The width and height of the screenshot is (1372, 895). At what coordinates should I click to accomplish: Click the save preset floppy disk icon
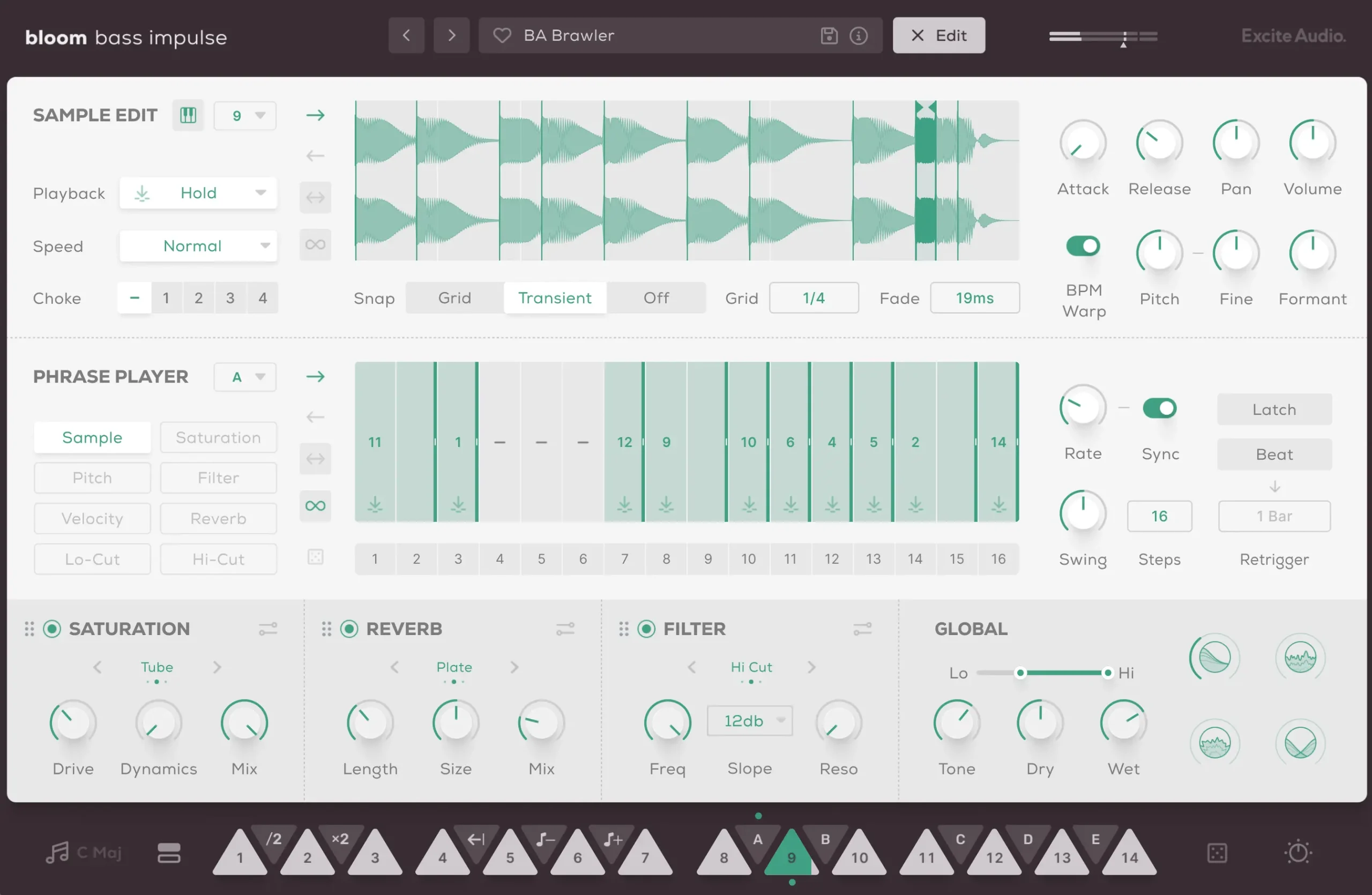pos(829,36)
